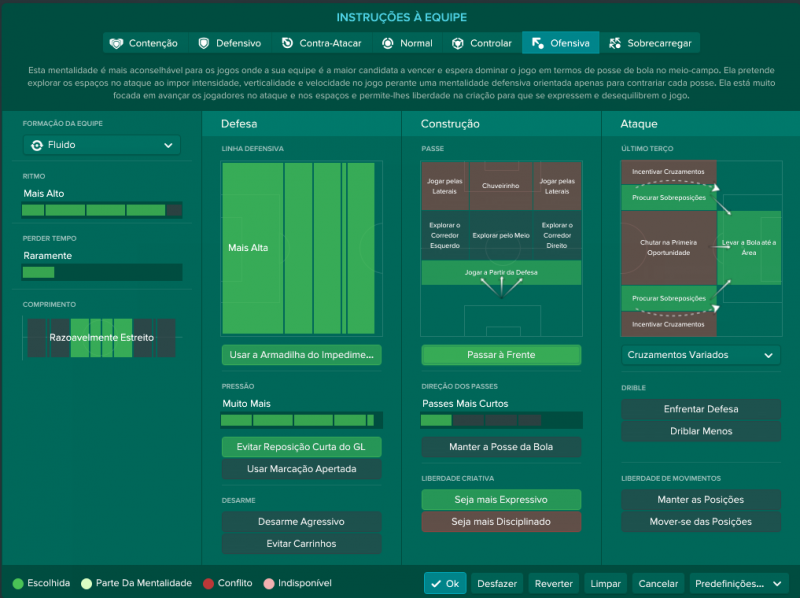
Task: Click the Contenção mentality heart icon
Action: 116,43
